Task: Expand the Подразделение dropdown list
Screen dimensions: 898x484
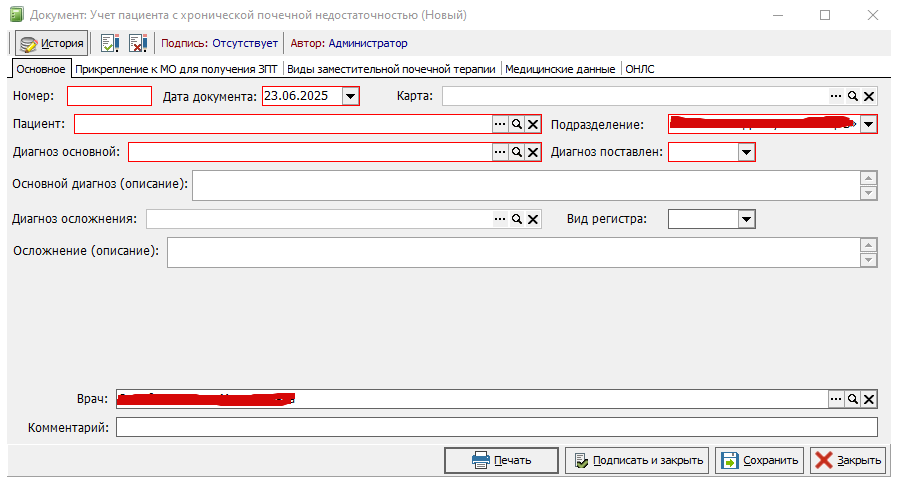Action: click(x=868, y=124)
